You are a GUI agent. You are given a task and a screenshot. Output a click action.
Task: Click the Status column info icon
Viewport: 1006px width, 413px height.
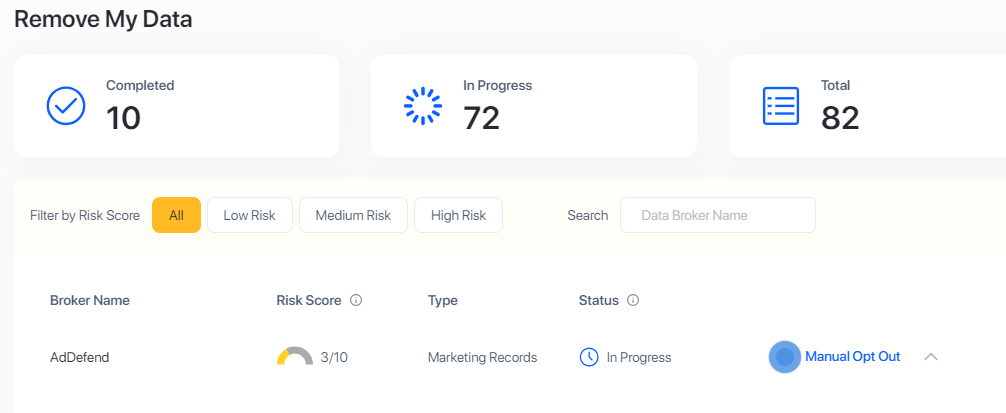pos(633,300)
